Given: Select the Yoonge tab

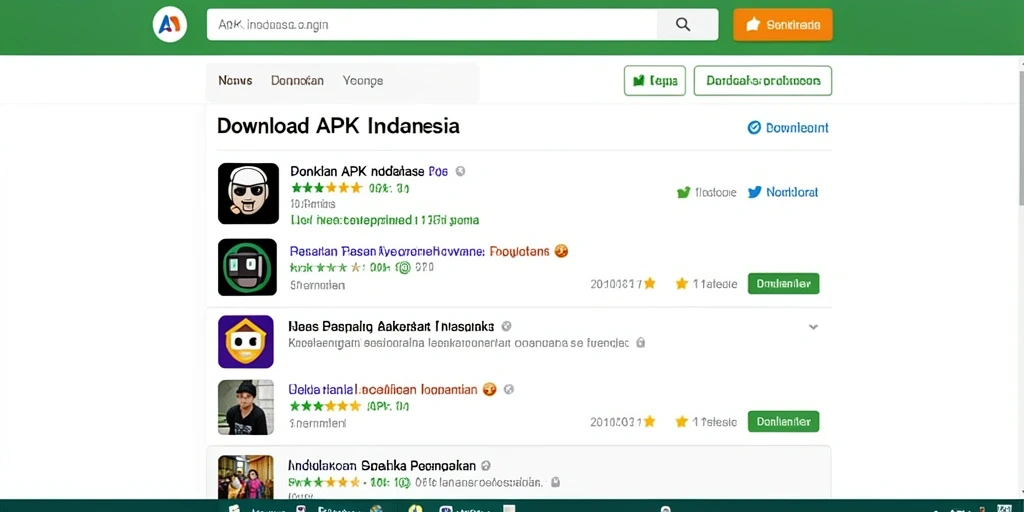Looking at the screenshot, I should 362,81.
